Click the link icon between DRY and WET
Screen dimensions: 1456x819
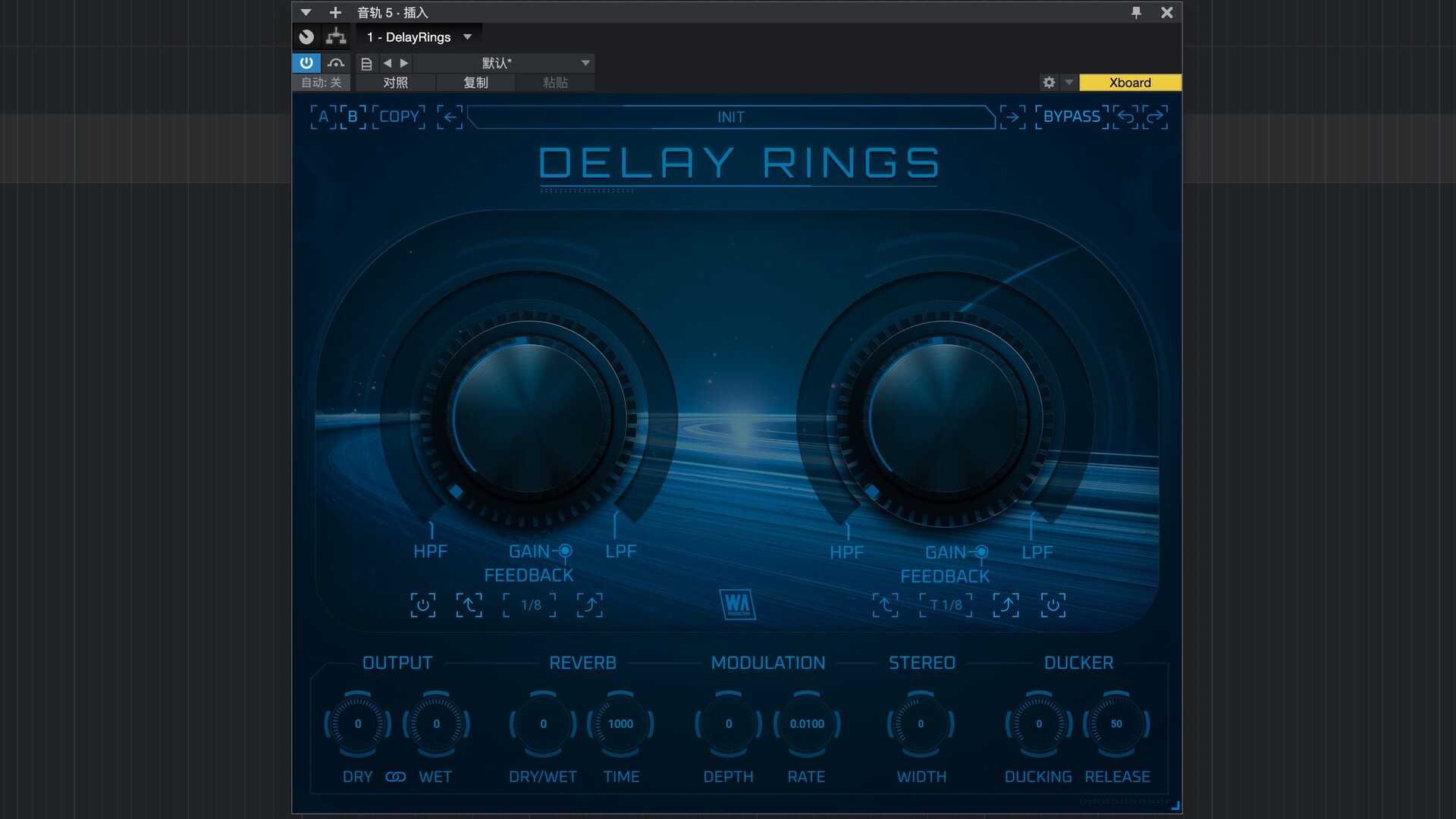coord(396,777)
